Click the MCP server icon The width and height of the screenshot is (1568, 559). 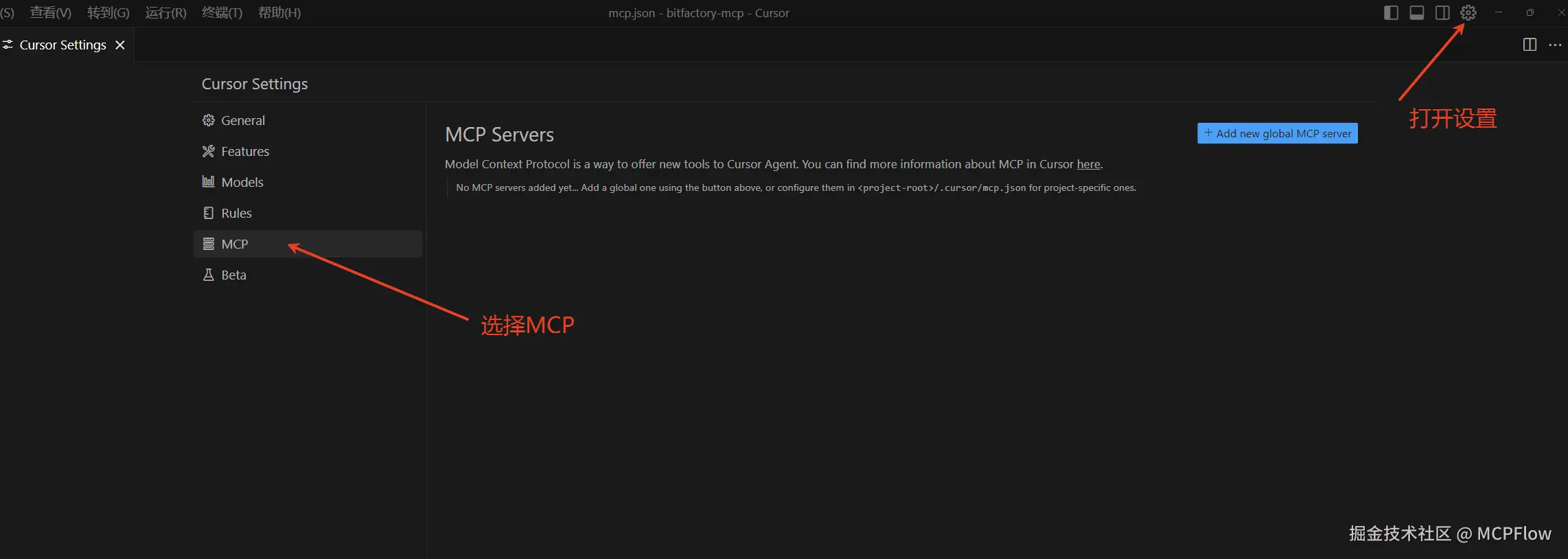(209, 244)
